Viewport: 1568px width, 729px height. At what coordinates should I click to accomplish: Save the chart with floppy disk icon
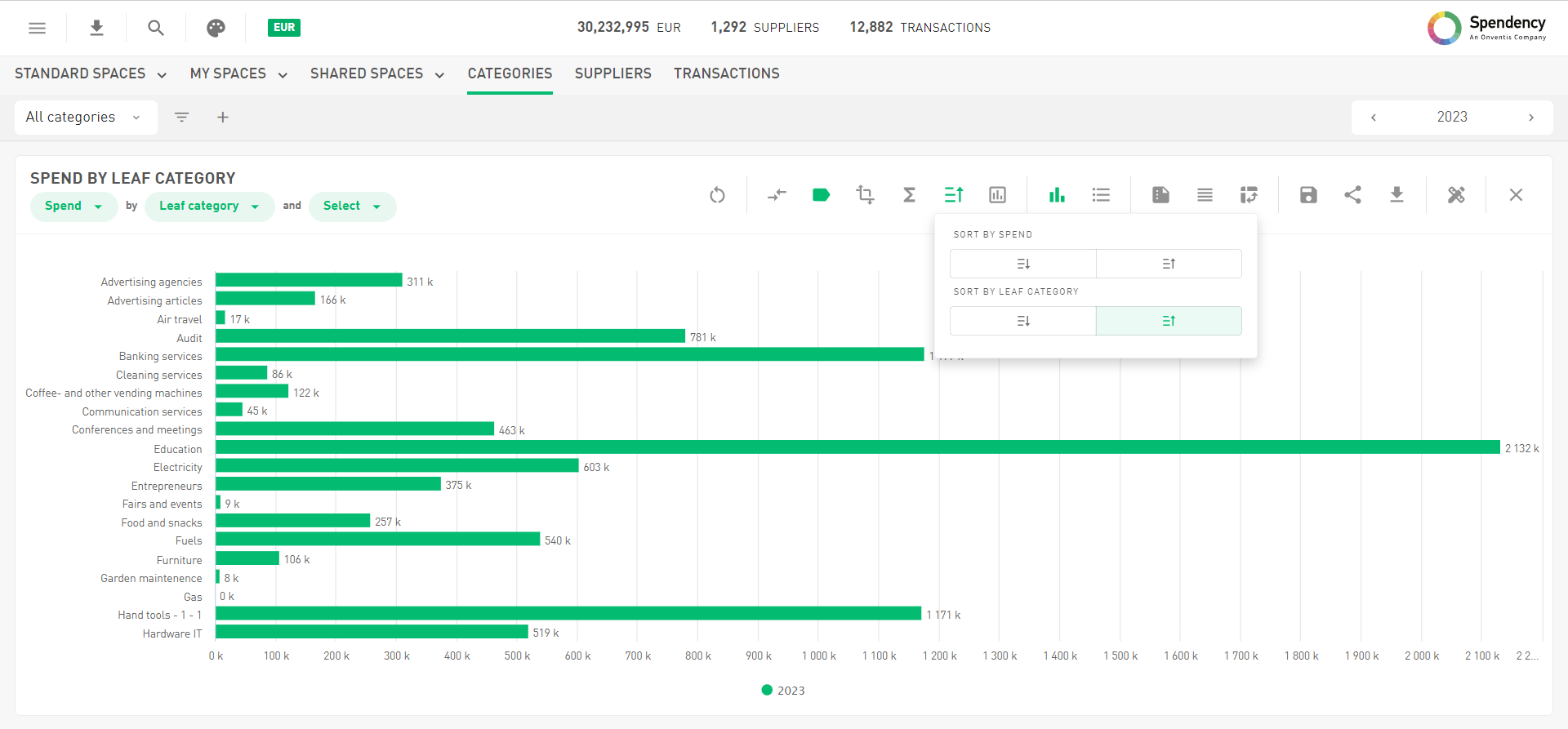point(1308,195)
